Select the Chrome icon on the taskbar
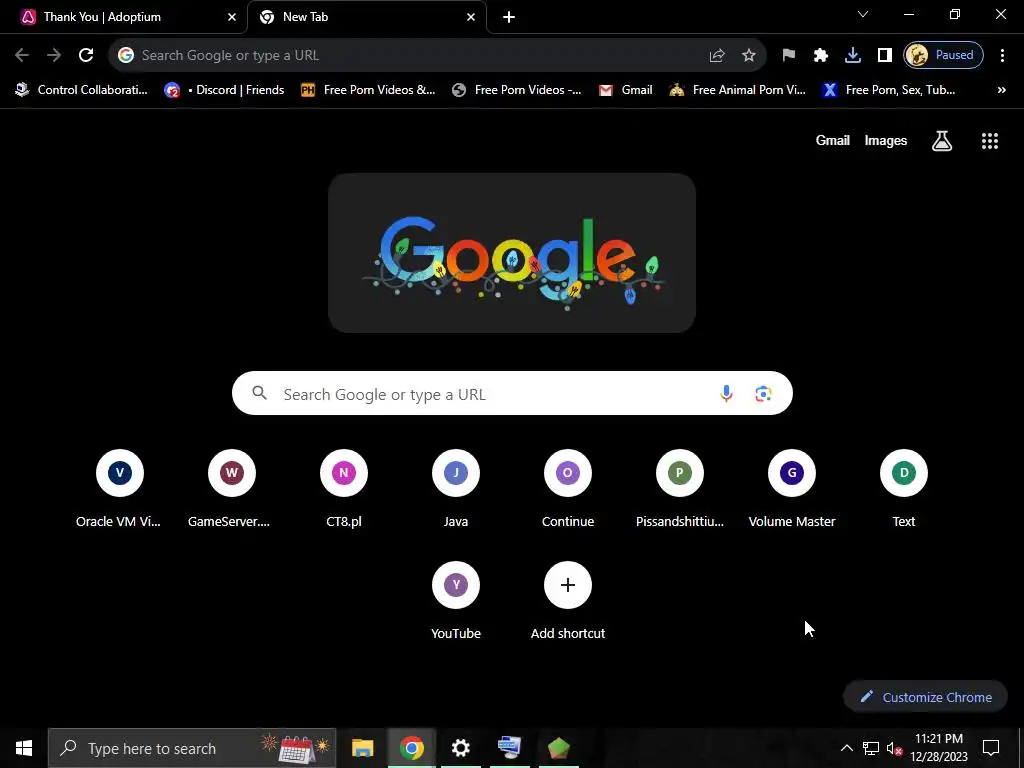Viewport: 1024px width, 768px height. pos(411,748)
